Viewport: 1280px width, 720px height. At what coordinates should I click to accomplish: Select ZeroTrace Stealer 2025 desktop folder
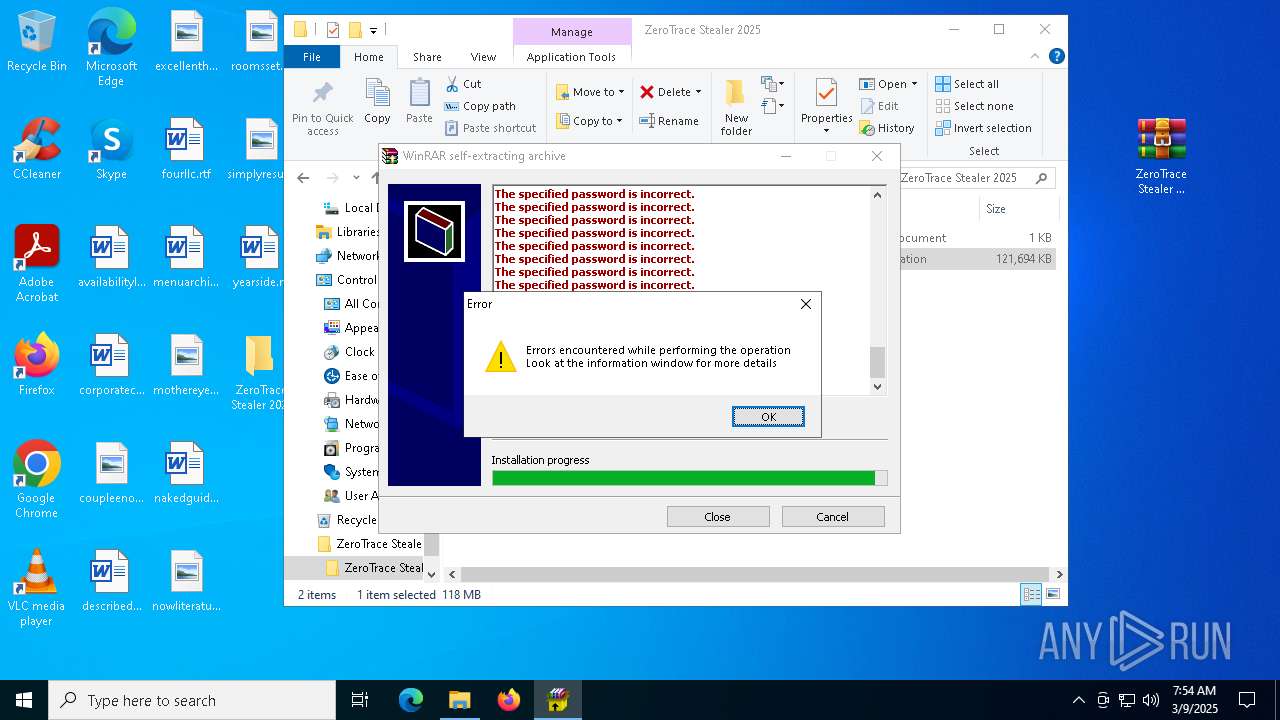259,372
